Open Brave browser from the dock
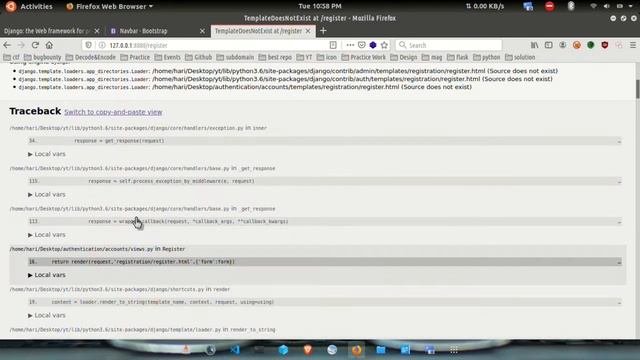 coord(308,350)
